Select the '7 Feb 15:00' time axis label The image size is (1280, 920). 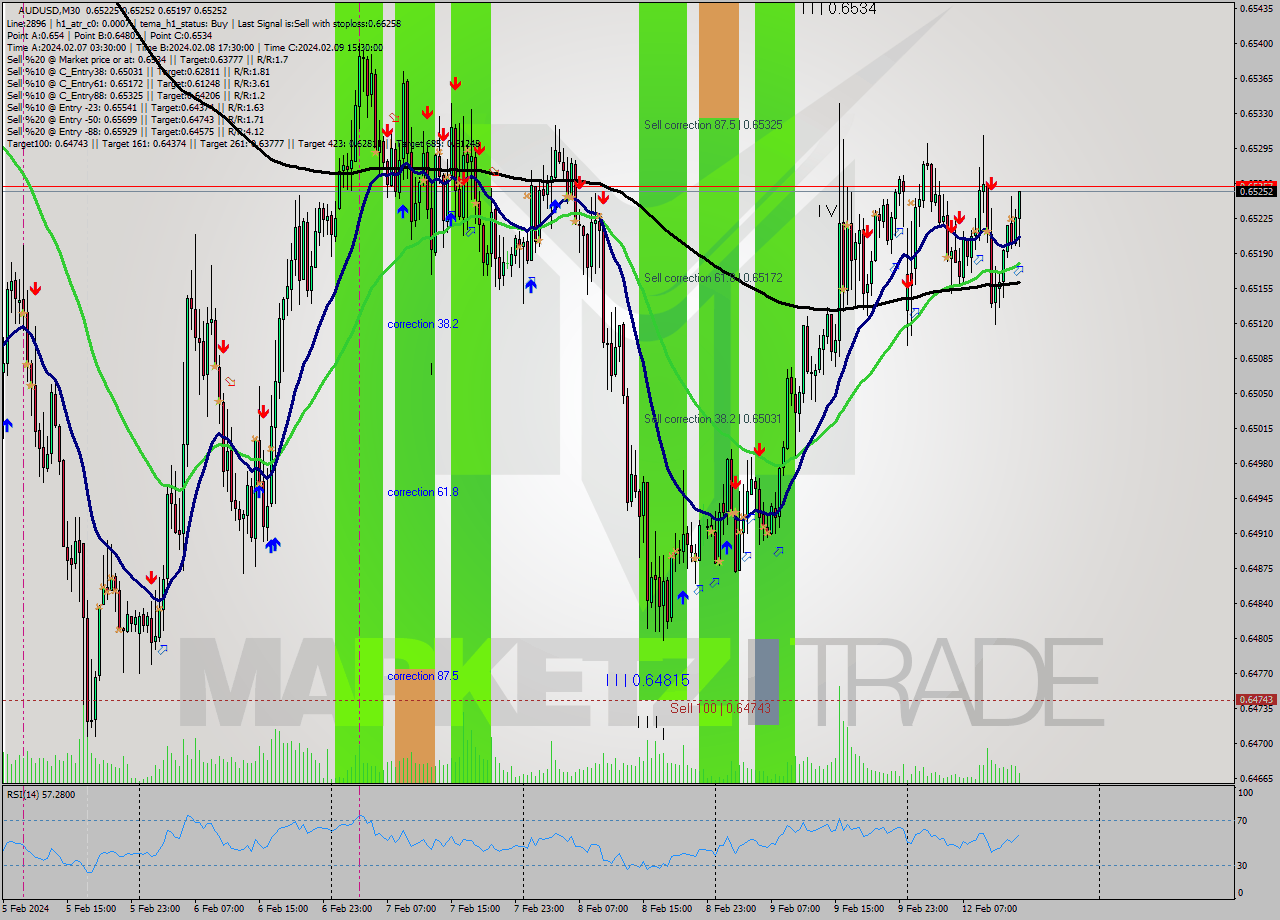click(x=475, y=909)
